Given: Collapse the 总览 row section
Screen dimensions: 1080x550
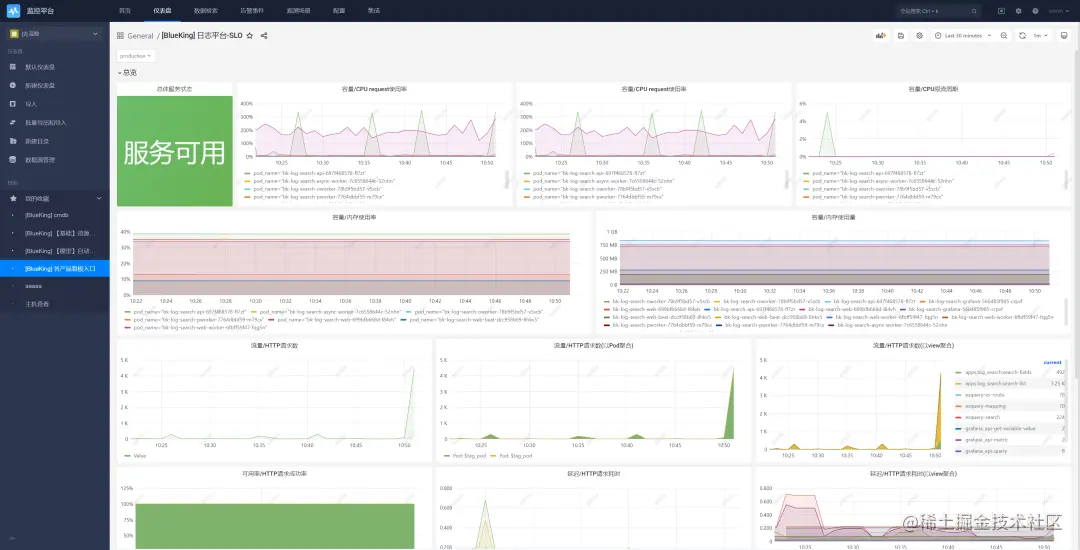Looking at the screenshot, I should pos(127,72).
